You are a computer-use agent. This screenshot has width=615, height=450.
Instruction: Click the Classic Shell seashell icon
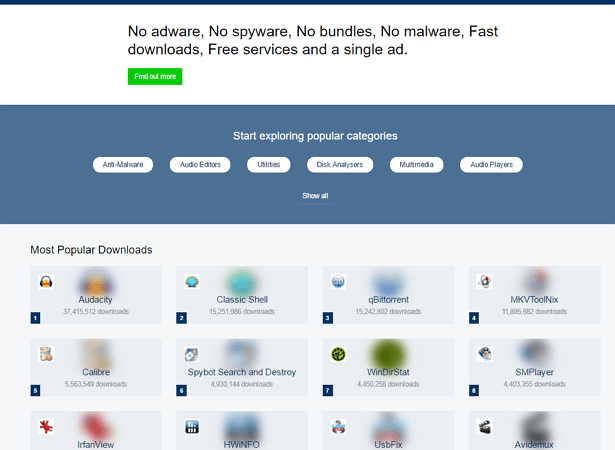click(x=192, y=282)
